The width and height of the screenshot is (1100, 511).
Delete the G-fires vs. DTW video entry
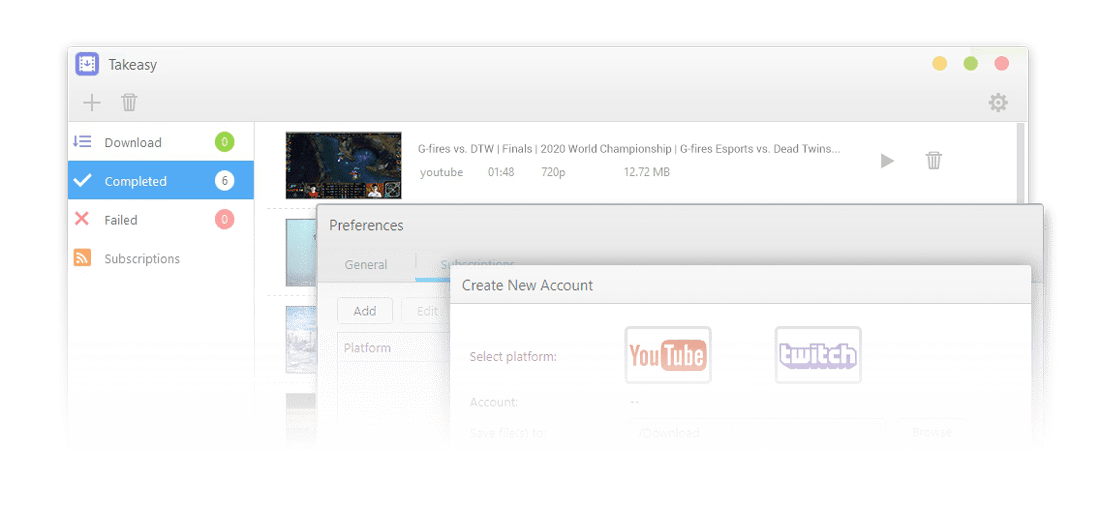pyautogui.click(x=933, y=161)
